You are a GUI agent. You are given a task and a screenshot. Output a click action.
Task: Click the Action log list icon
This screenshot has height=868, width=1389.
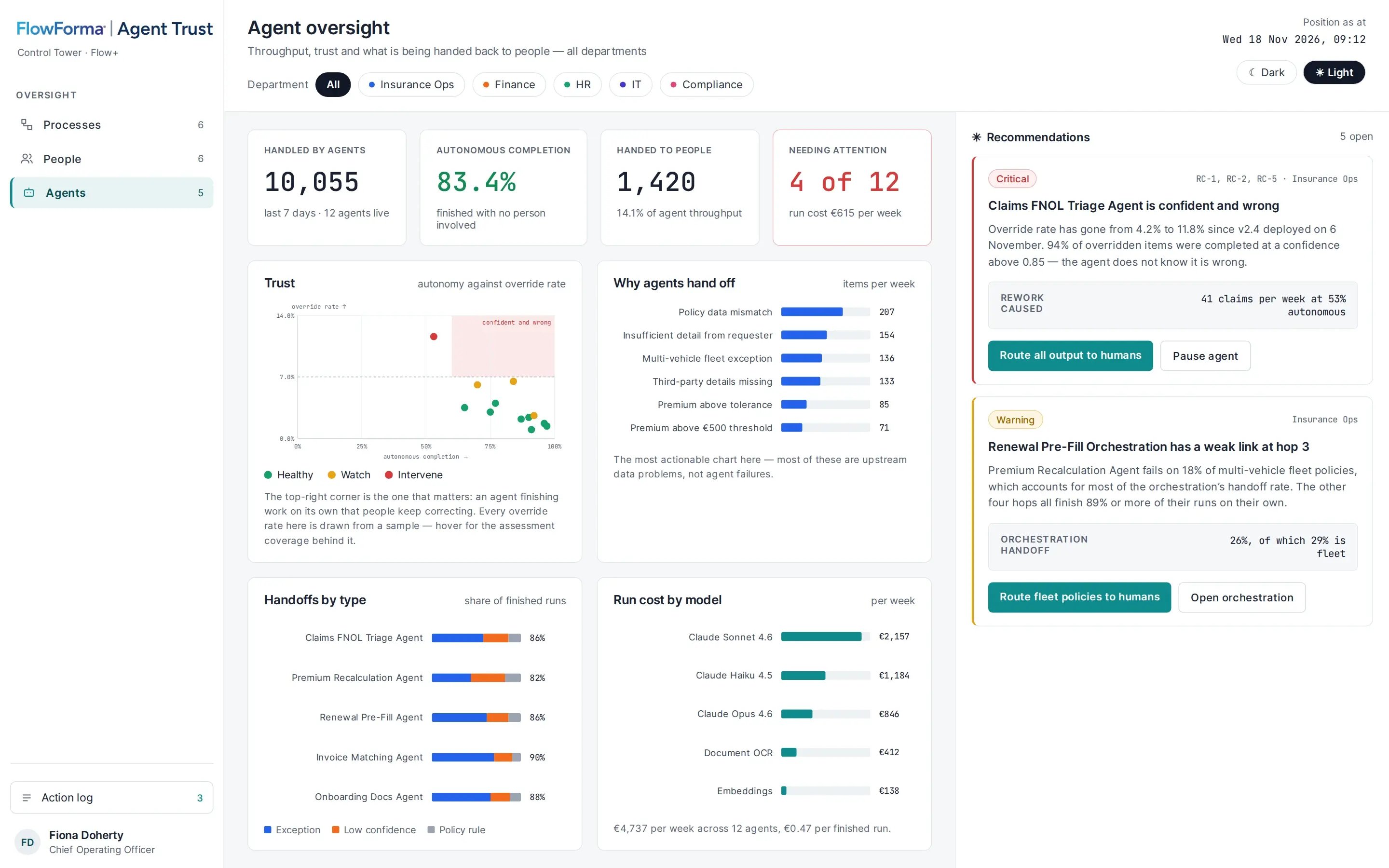click(x=27, y=798)
